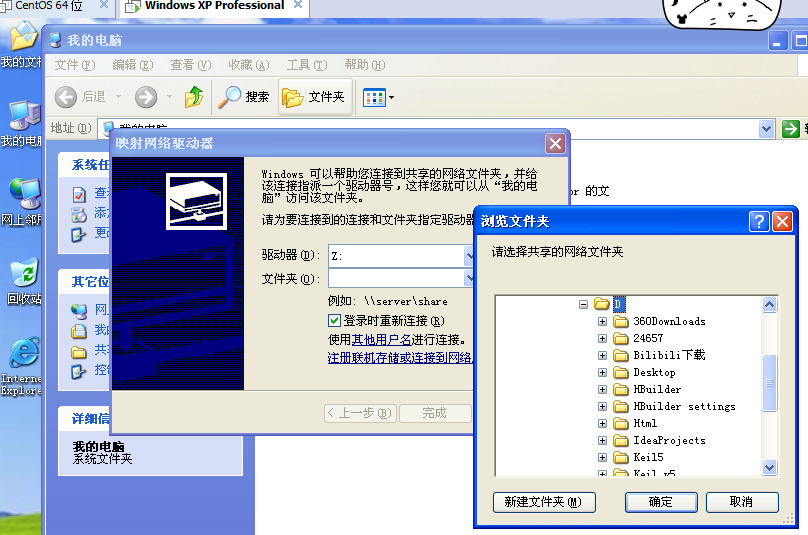The image size is (808, 535).
Task: Expand the HBuilder settings folder node
Action: pyautogui.click(x=602, y=407)
